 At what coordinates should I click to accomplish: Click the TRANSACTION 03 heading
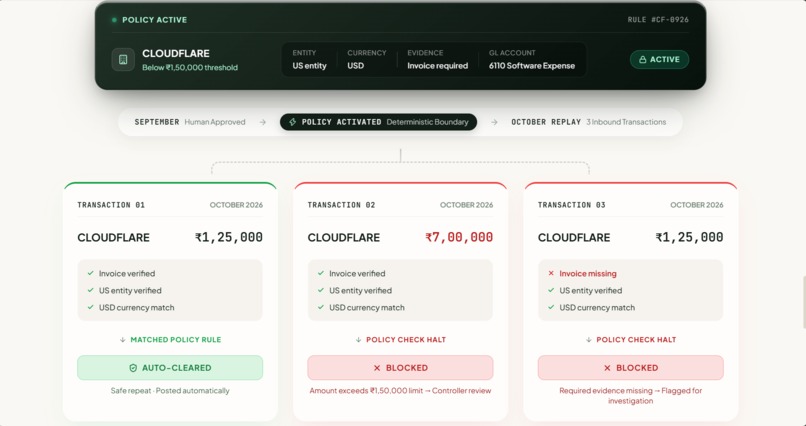572,205
